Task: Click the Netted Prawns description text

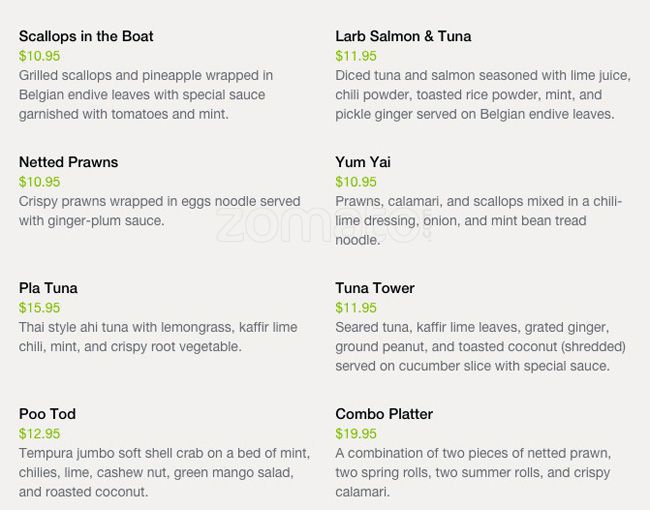Action: (158, 211)
